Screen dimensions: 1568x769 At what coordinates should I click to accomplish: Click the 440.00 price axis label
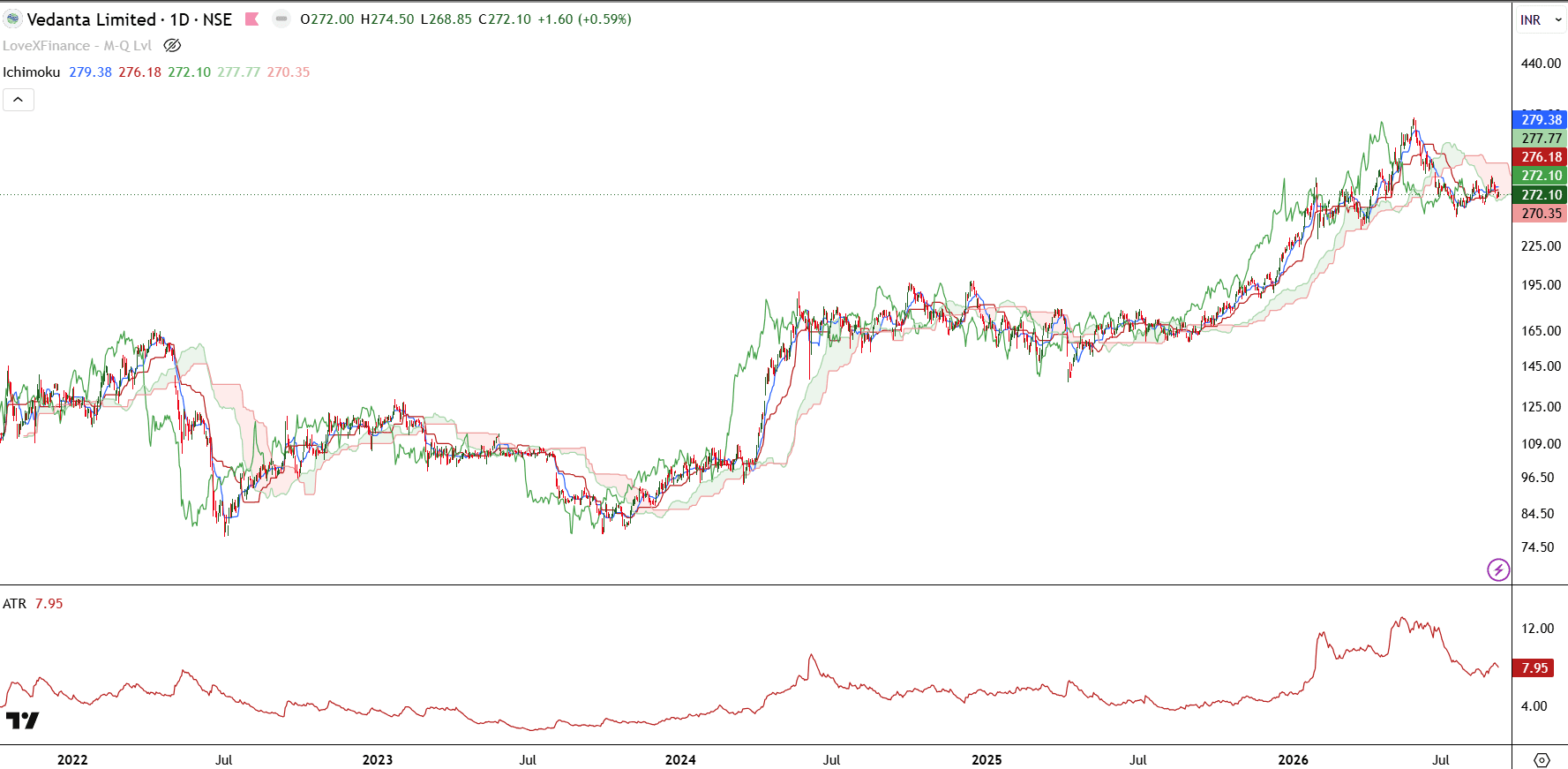pos(1541,64)
